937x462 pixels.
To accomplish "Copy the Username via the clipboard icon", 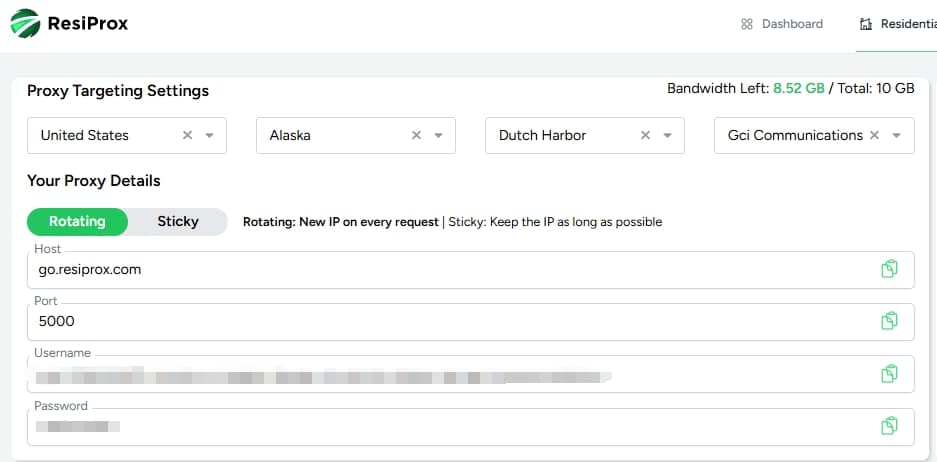I will click(x=889, y=374).
